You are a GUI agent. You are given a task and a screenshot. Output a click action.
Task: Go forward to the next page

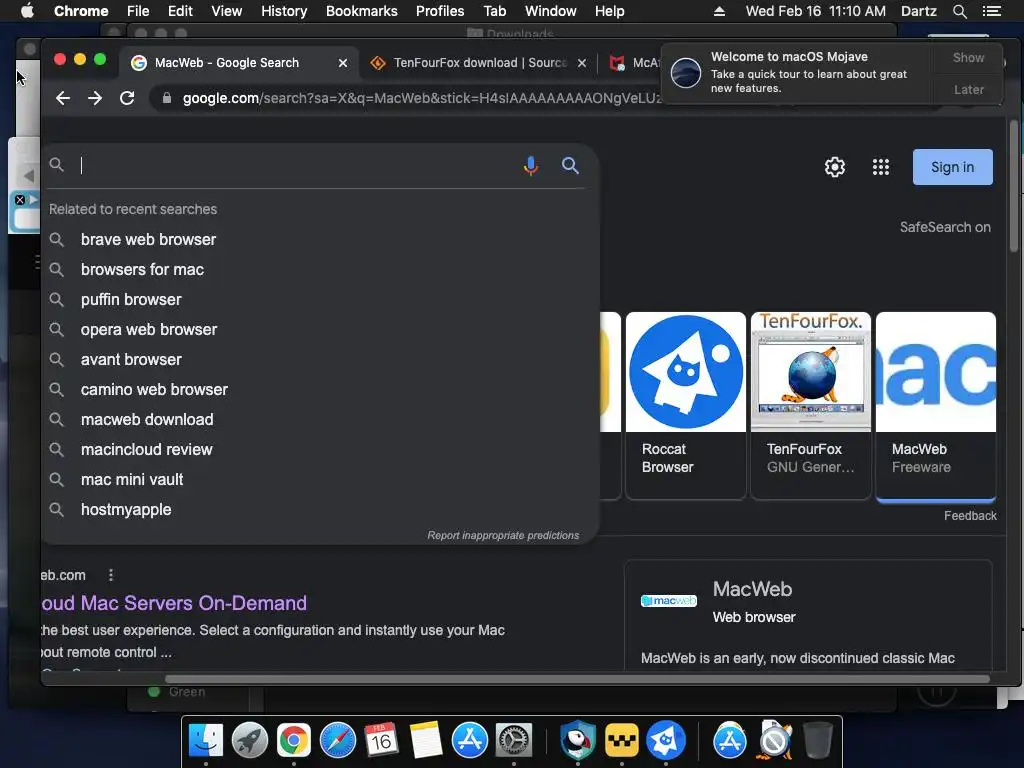point(95,98)
